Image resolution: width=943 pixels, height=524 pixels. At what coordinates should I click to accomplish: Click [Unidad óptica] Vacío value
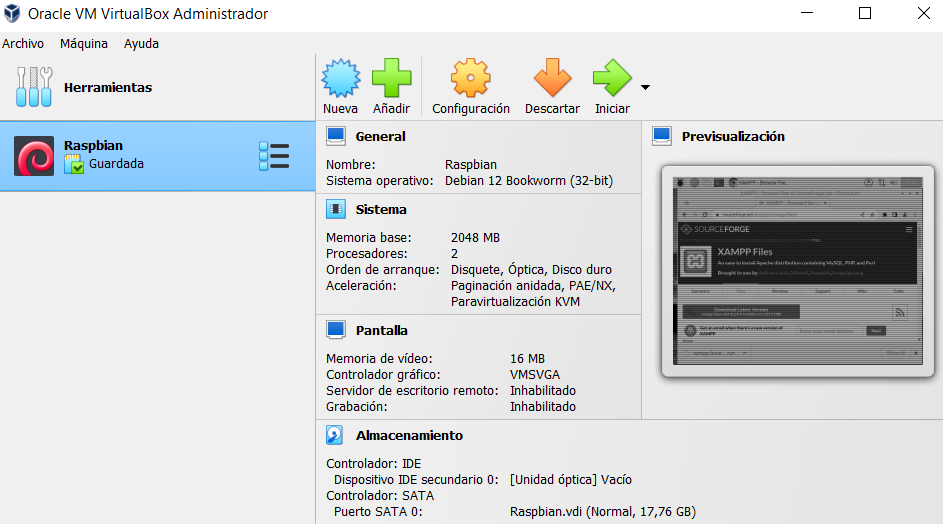(x=571, y=479)
